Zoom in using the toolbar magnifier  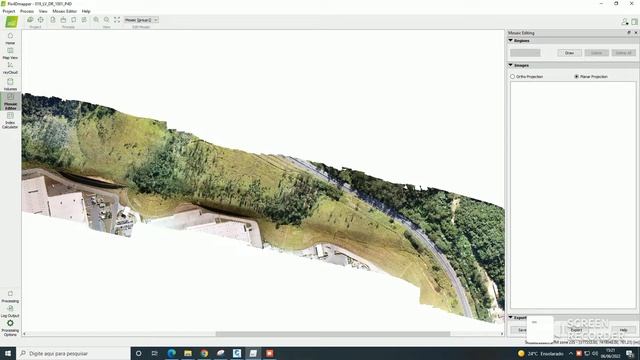click(x=96, y=20)
